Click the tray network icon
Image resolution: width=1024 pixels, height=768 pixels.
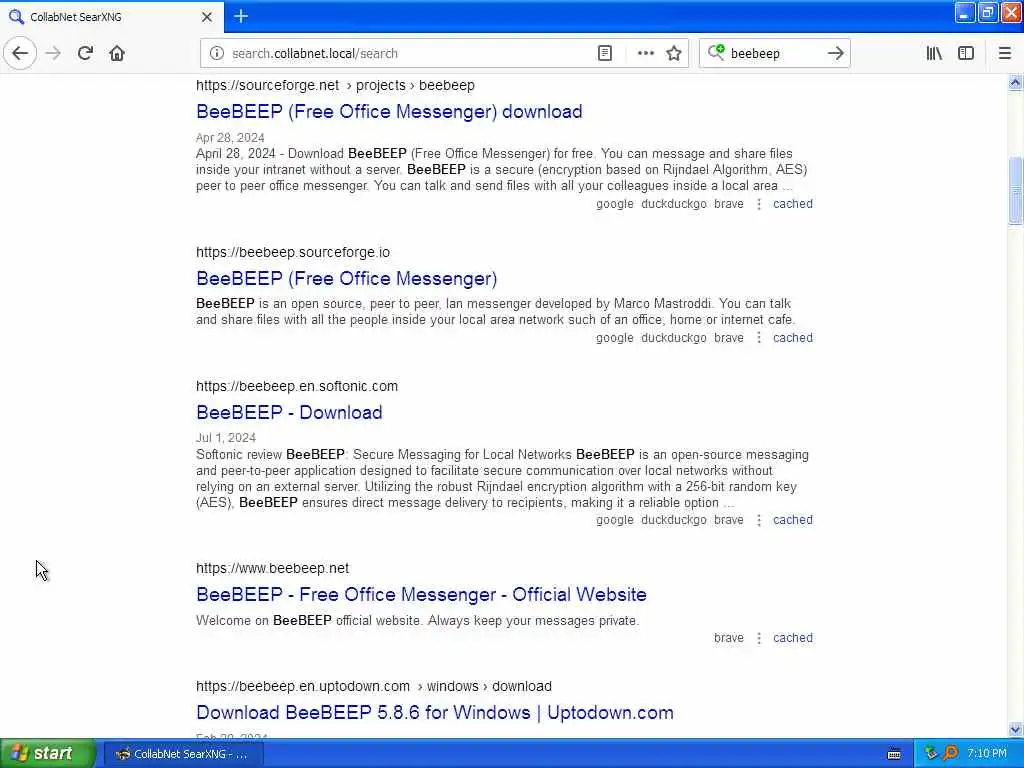tap(931, 753)
